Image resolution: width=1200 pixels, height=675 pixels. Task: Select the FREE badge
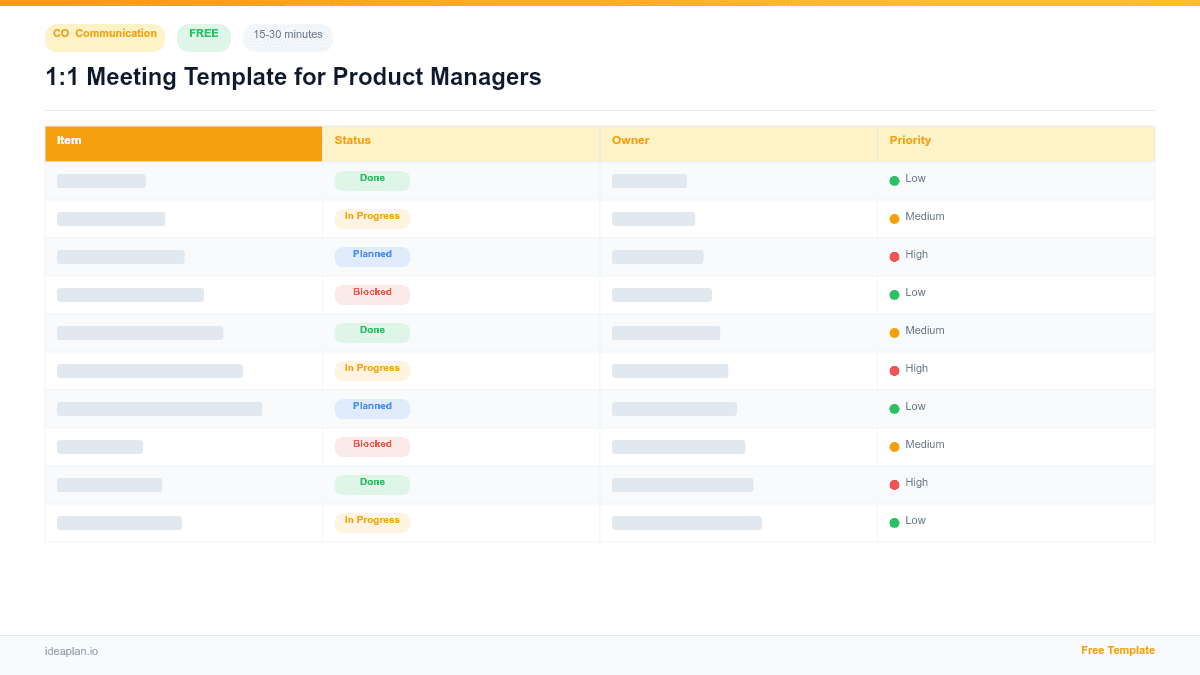203,36
